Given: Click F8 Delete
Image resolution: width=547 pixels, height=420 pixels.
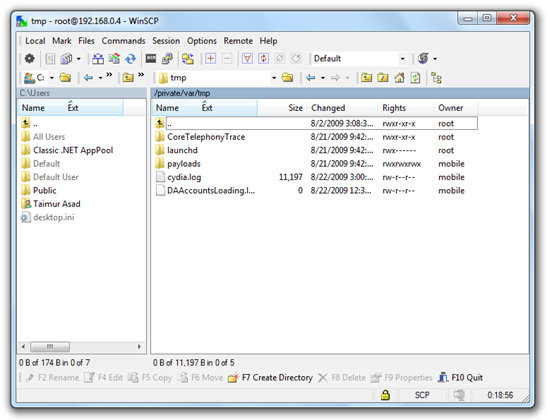Looking at the screenshot, I should (x=342, y=378).
